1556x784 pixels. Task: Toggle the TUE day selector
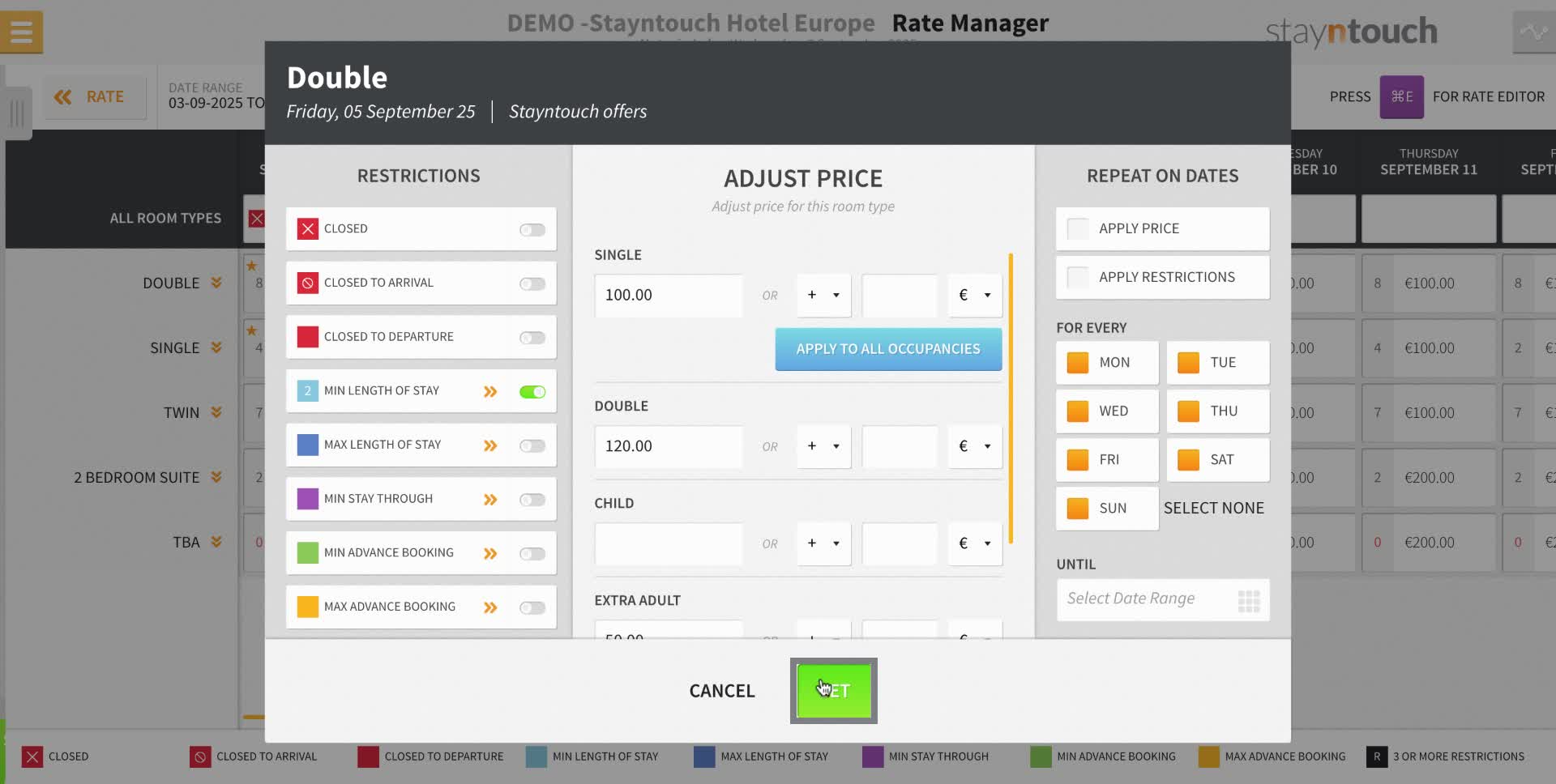click(x=1218, y=363)
